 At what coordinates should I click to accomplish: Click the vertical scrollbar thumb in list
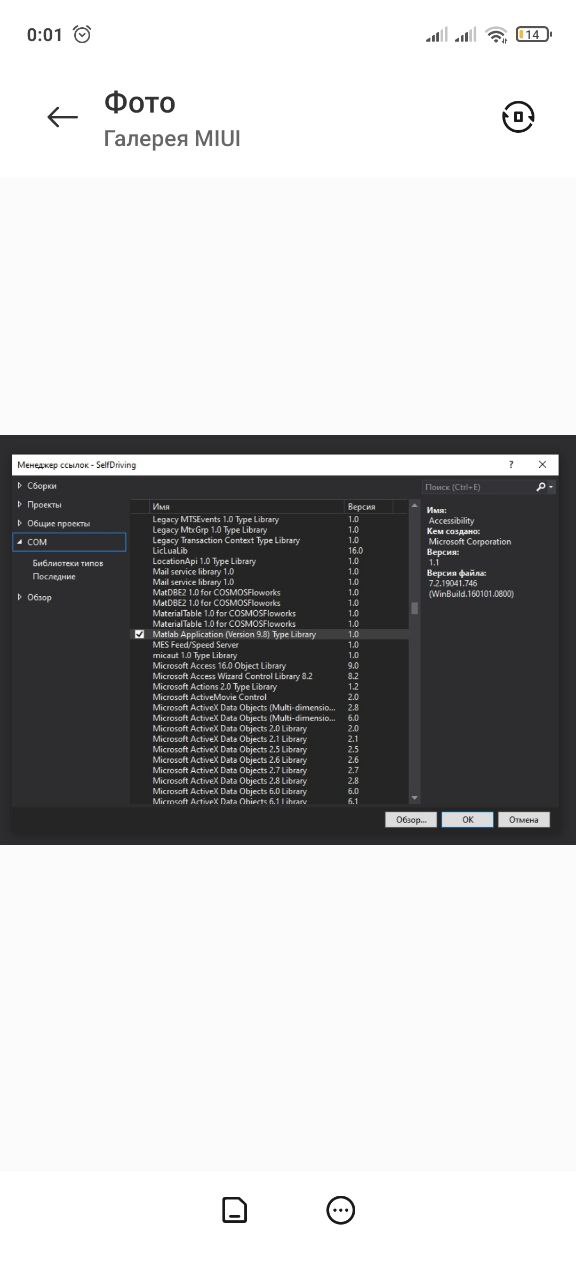coord(415,608)
